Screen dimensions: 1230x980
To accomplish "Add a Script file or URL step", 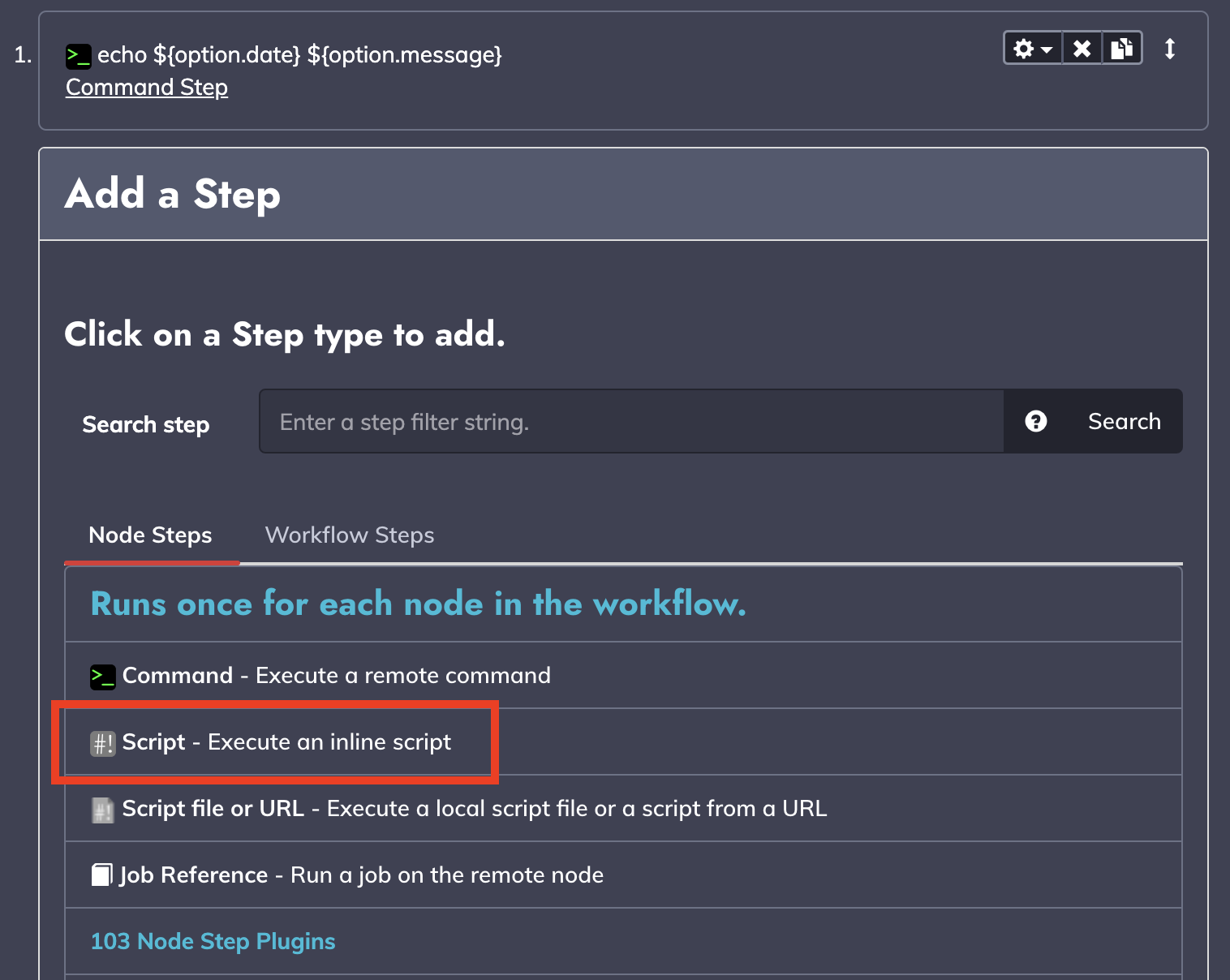I will [x=623, y=808].
